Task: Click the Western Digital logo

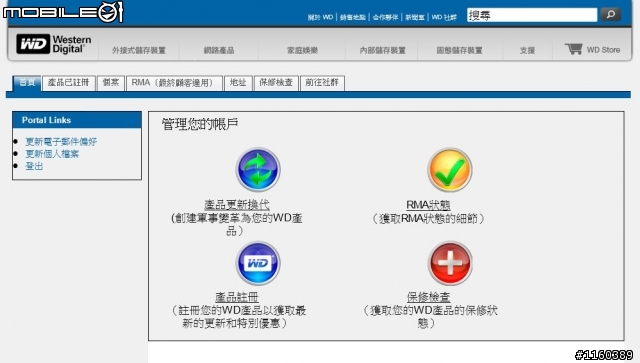Action: click(x=53, y=44)
